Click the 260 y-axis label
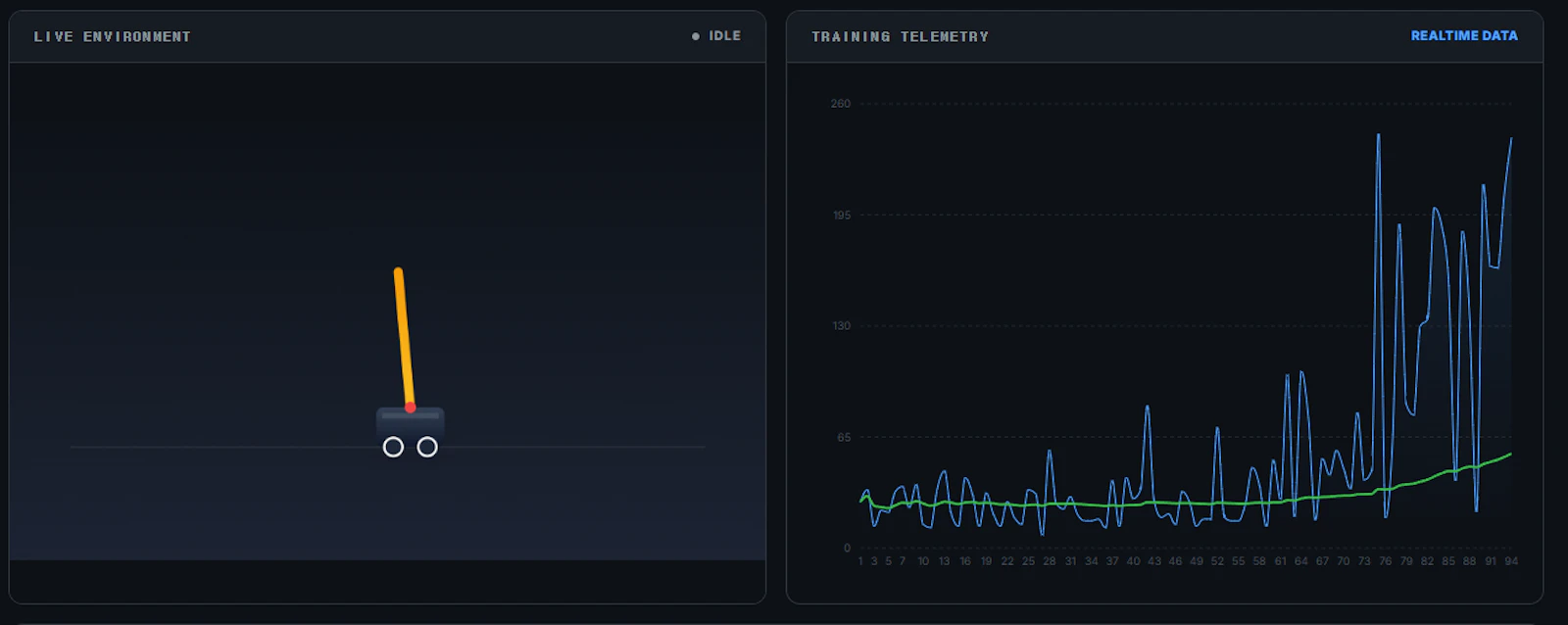Image resolution: width=1568 pixels, height=625 pixels. coord(841,104)
